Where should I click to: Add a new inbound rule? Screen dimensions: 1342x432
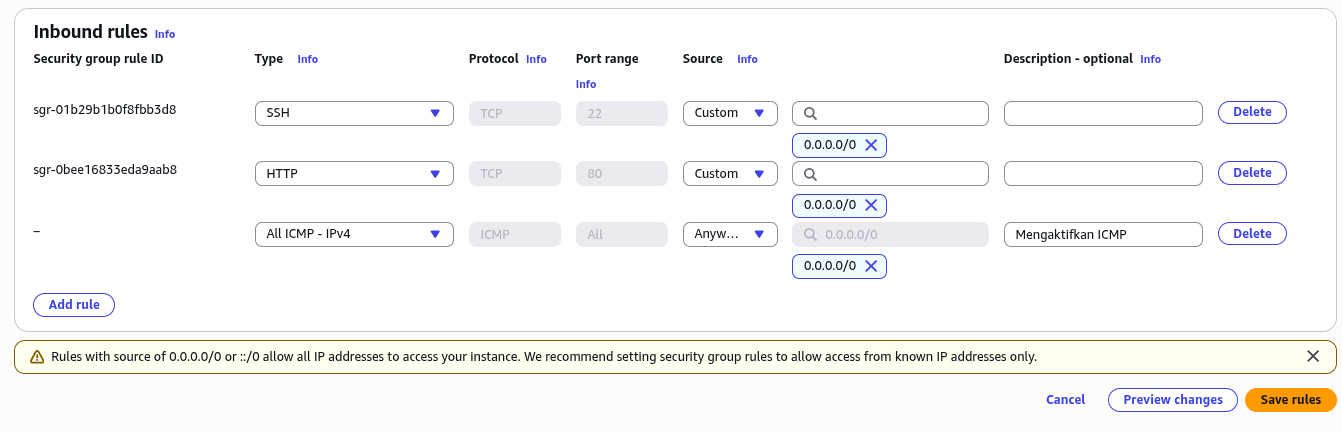point(74,304)
